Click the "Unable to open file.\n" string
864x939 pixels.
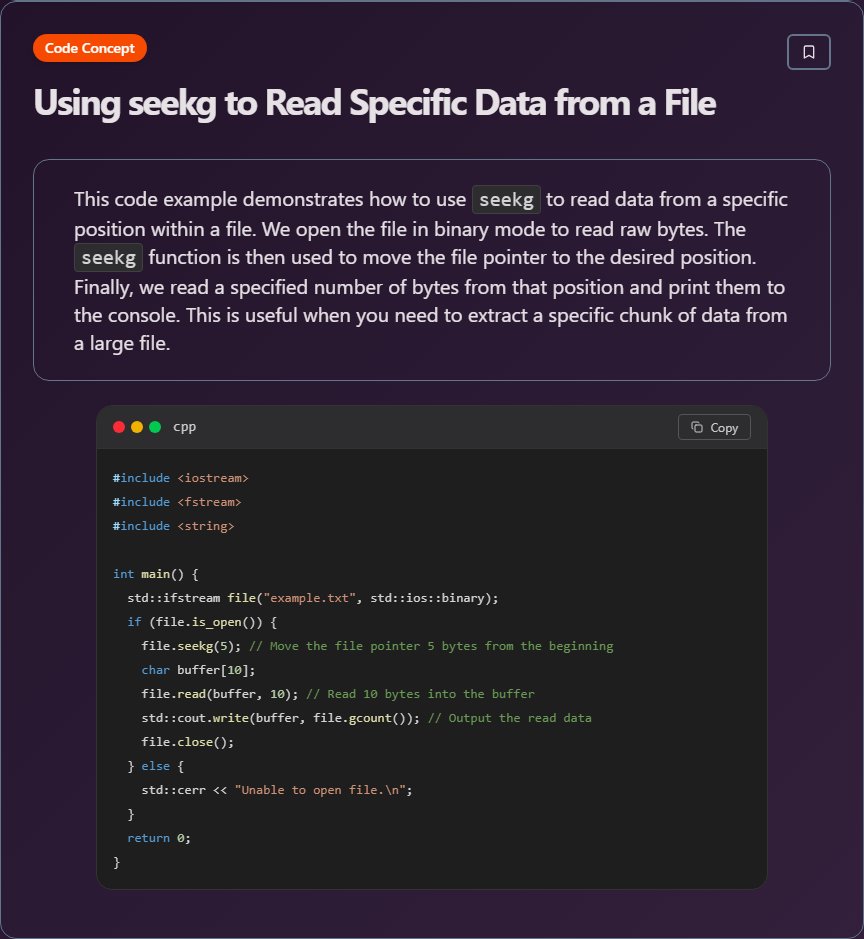point(323,790)
